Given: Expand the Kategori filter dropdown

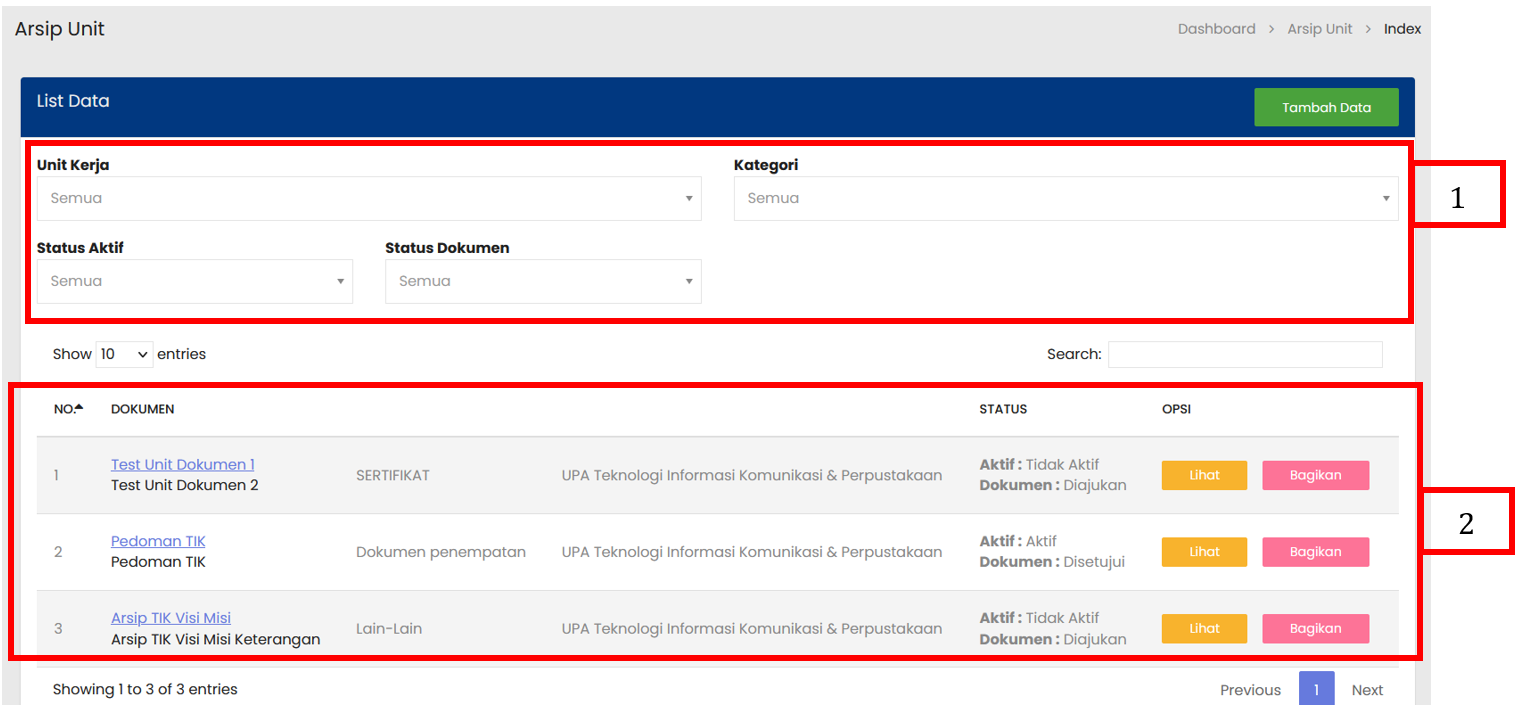Looking at the screenshot, I should click(x=1065, y=198).
